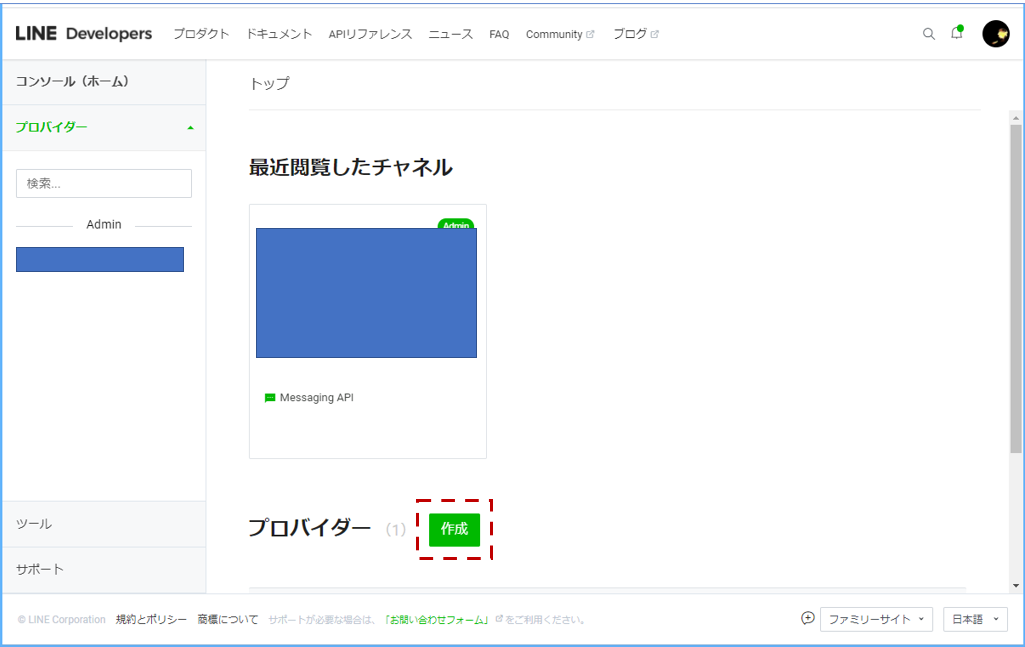The width and height of the screenshot is (1025, 647).
Task: Select プロダクト in the top navigation
Action: pyautogui.click(x=201, y=33)
